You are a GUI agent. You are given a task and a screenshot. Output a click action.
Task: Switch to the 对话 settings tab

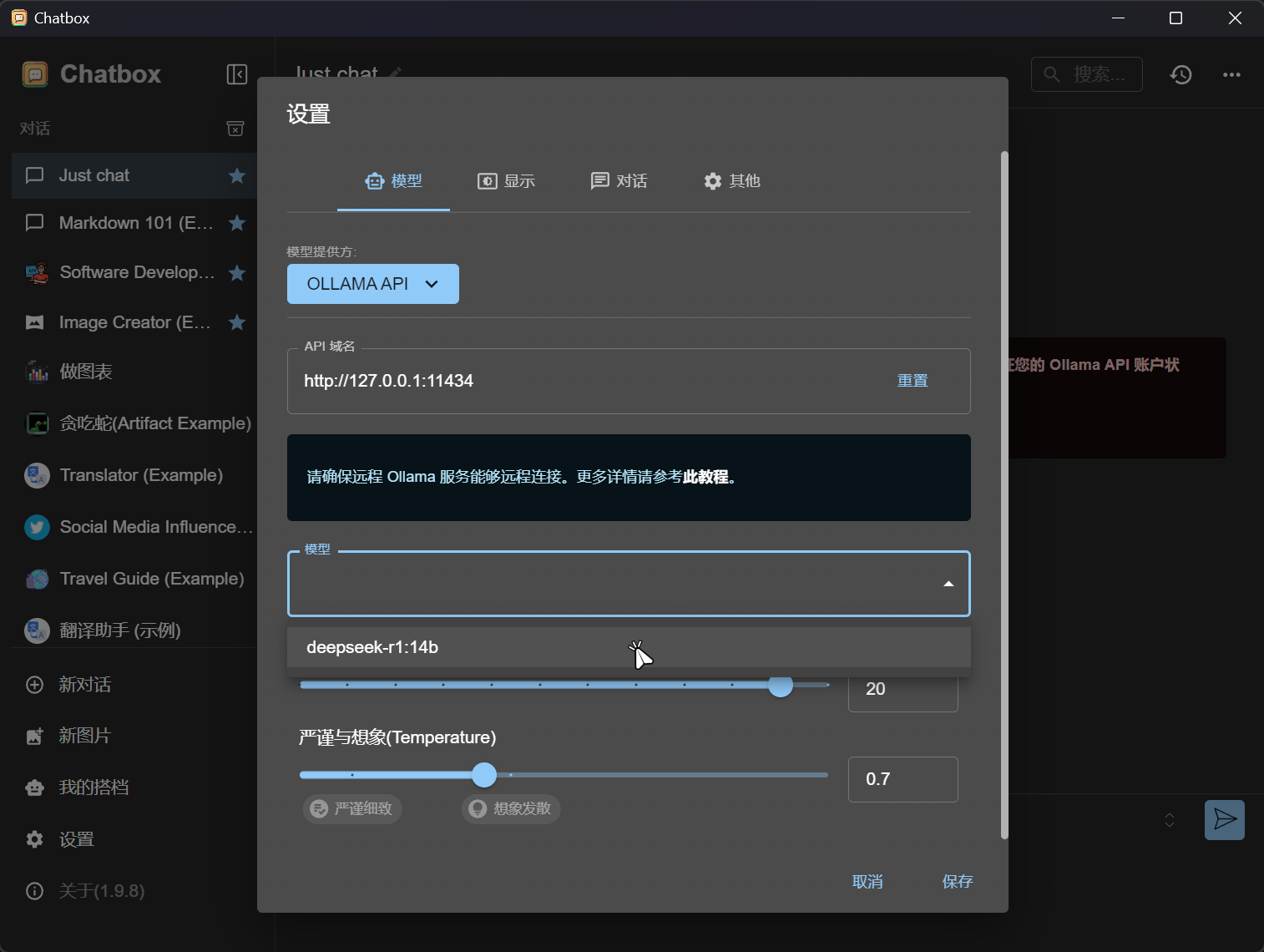click(x=619, y=181)
